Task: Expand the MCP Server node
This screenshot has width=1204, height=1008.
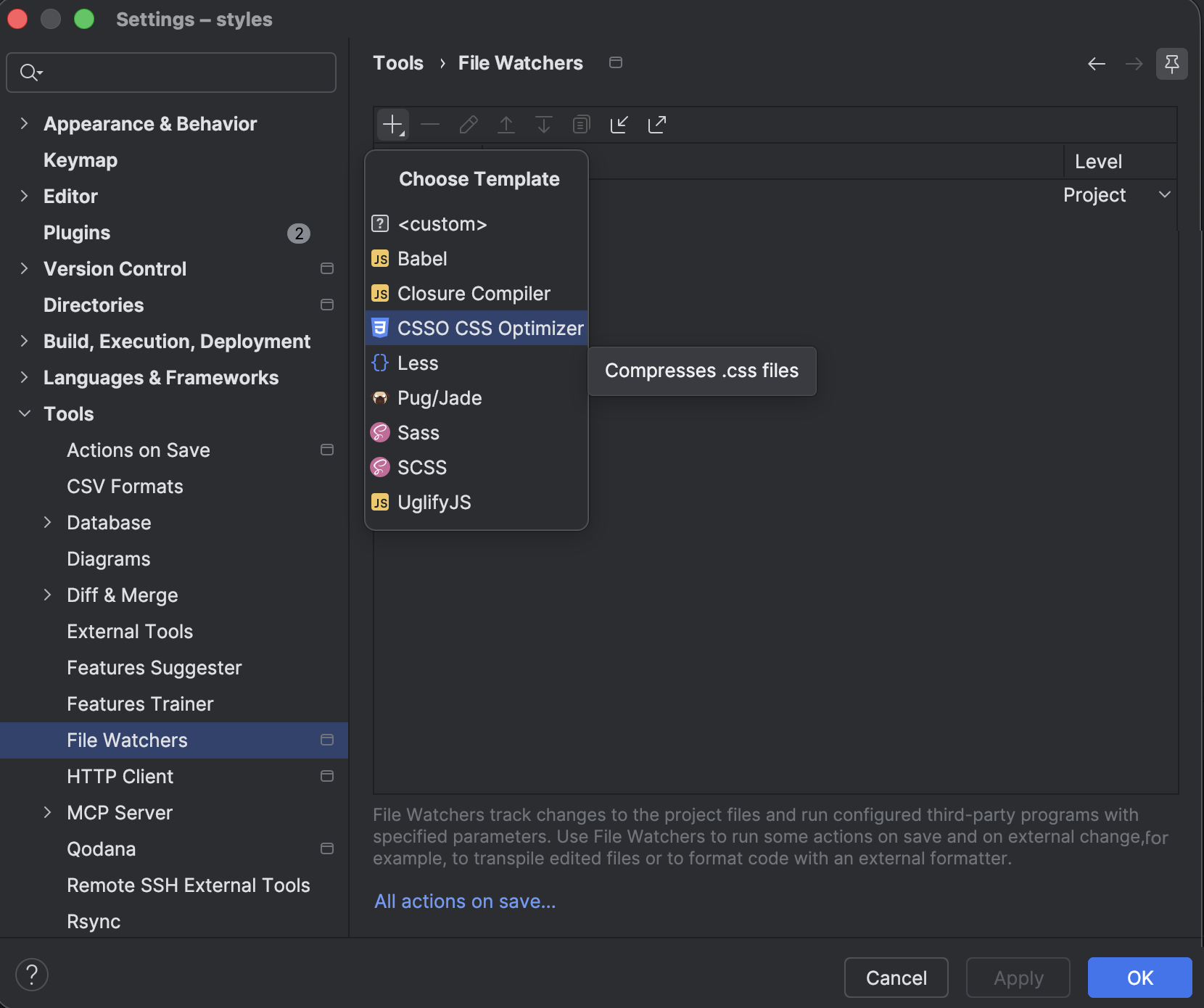Action: 47,812
